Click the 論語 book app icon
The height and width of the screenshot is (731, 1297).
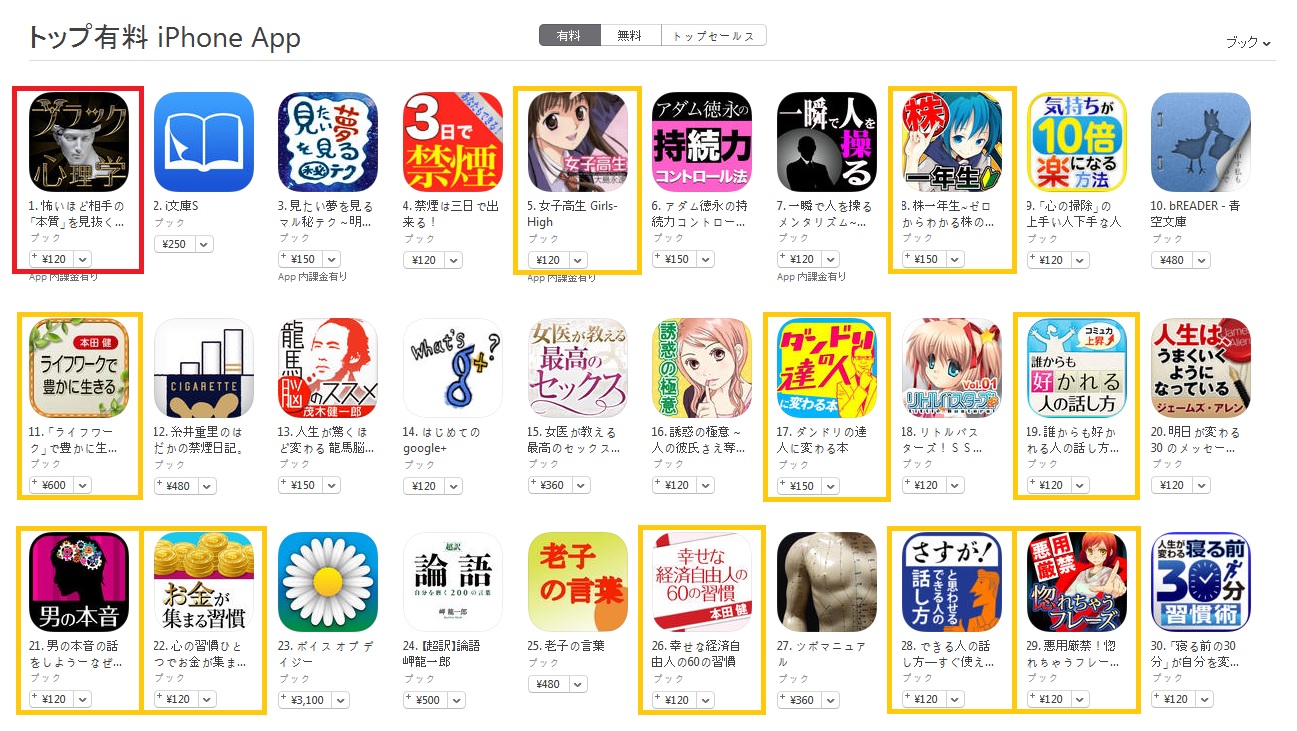click(453, 582)
